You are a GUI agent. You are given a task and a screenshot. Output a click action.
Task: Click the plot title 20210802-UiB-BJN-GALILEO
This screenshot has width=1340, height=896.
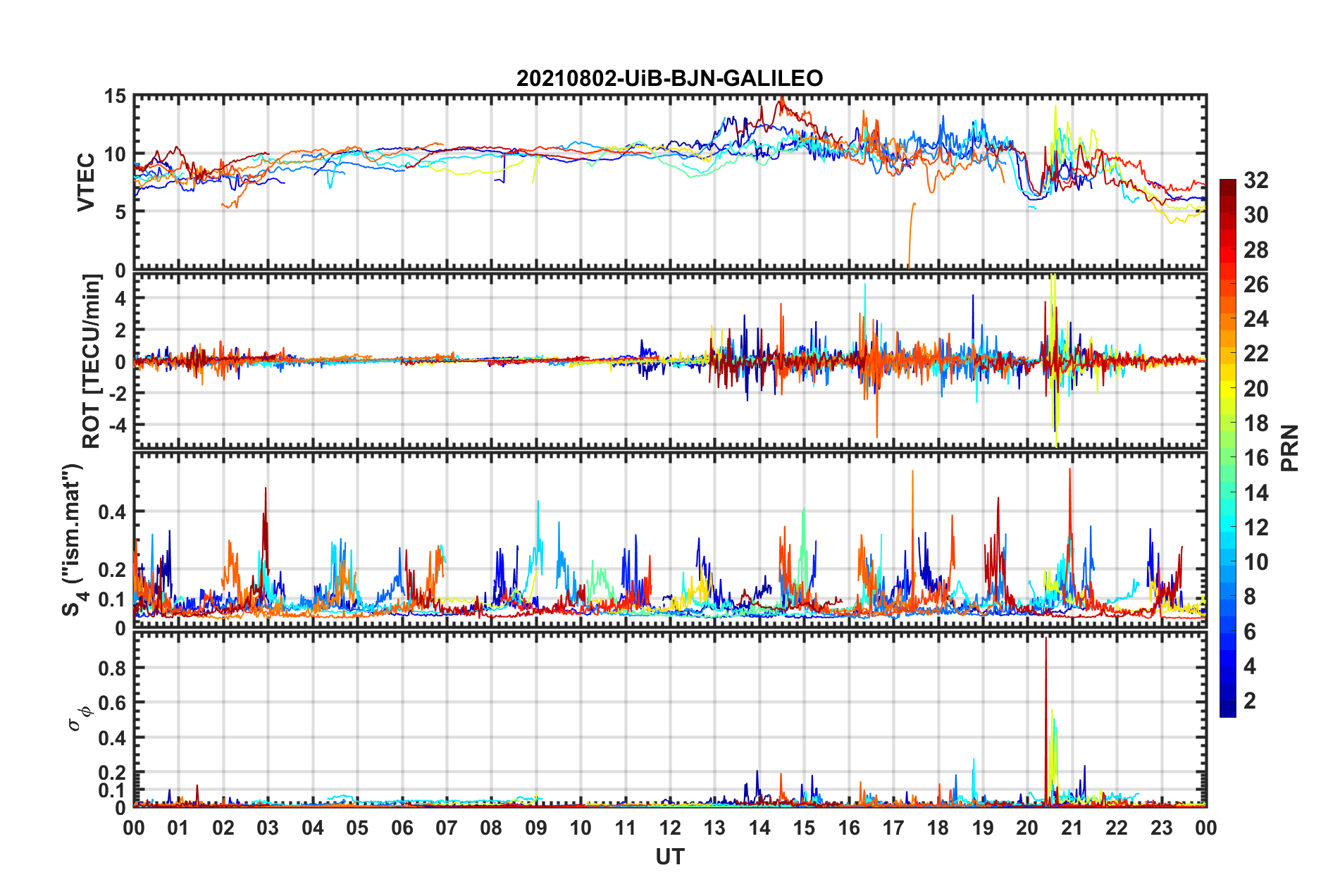(x=669, y=78)
